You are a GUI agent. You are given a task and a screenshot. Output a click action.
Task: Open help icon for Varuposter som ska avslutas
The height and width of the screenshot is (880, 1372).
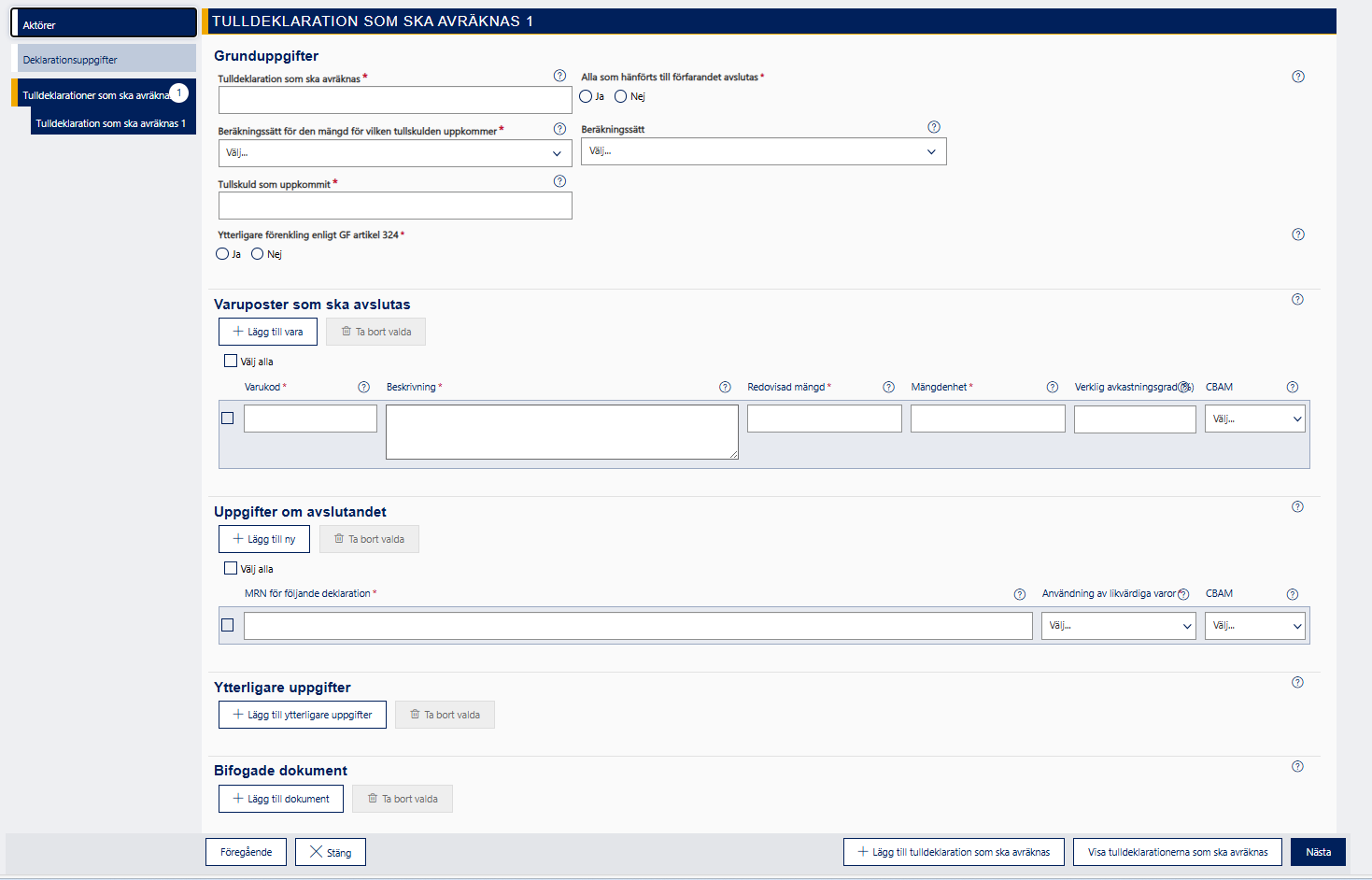tap(1297, 300)
